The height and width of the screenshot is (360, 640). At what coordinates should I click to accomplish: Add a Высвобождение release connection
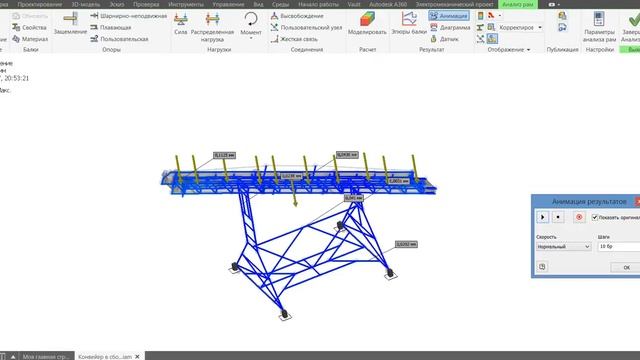point(297,16)
